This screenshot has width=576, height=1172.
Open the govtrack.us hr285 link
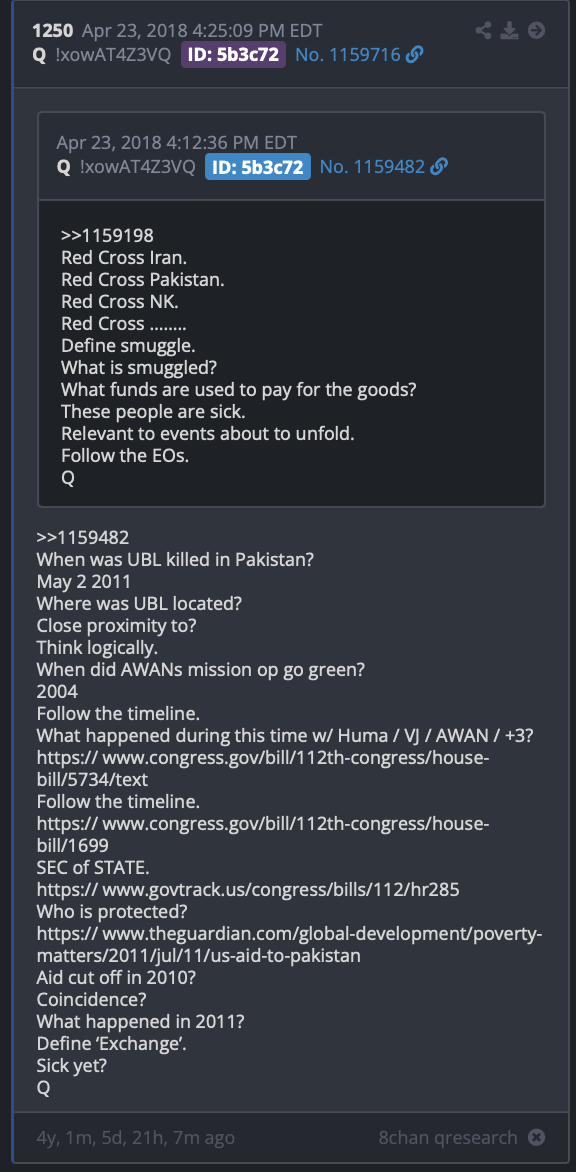(248, 889)
